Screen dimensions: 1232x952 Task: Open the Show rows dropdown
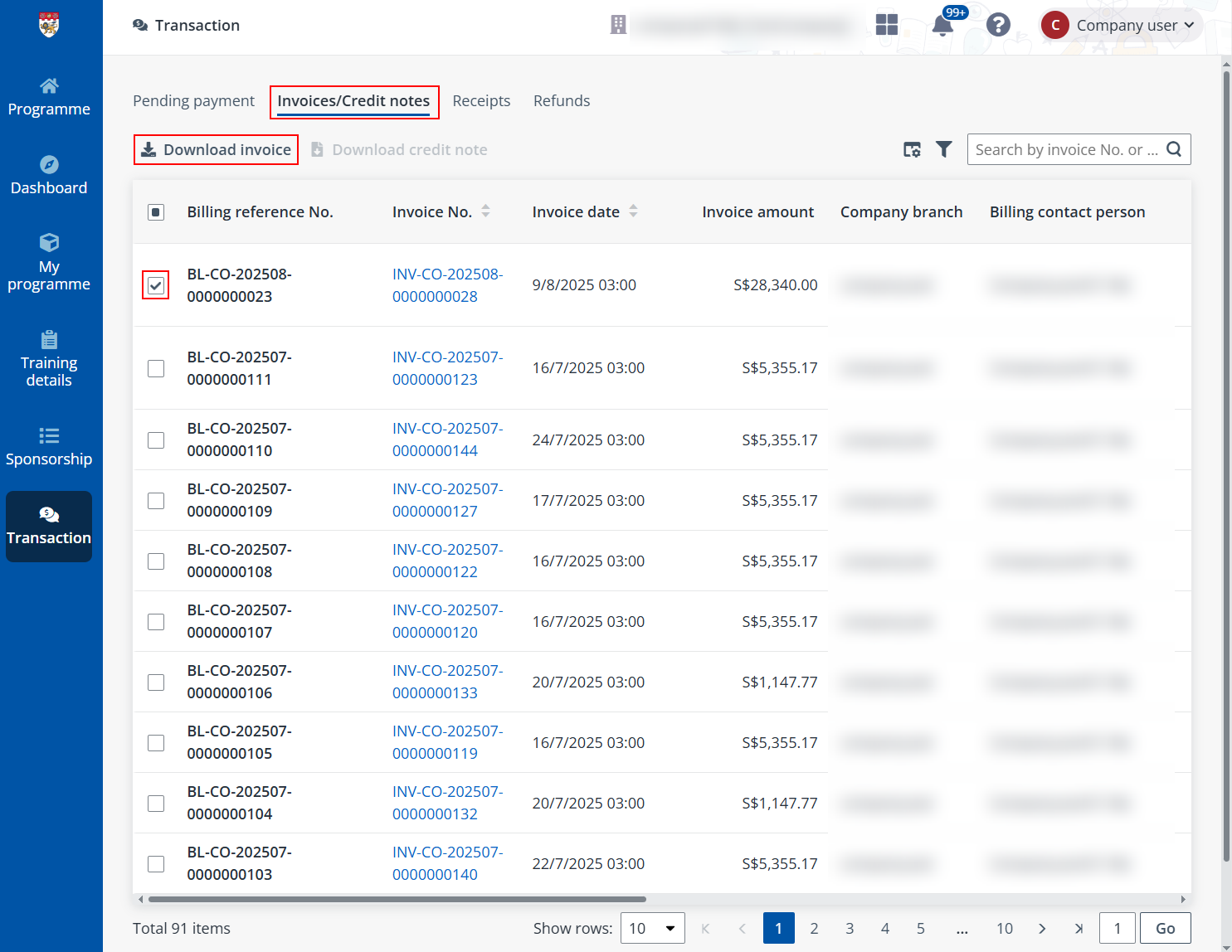pyautogui.click(x=653, y=928)
